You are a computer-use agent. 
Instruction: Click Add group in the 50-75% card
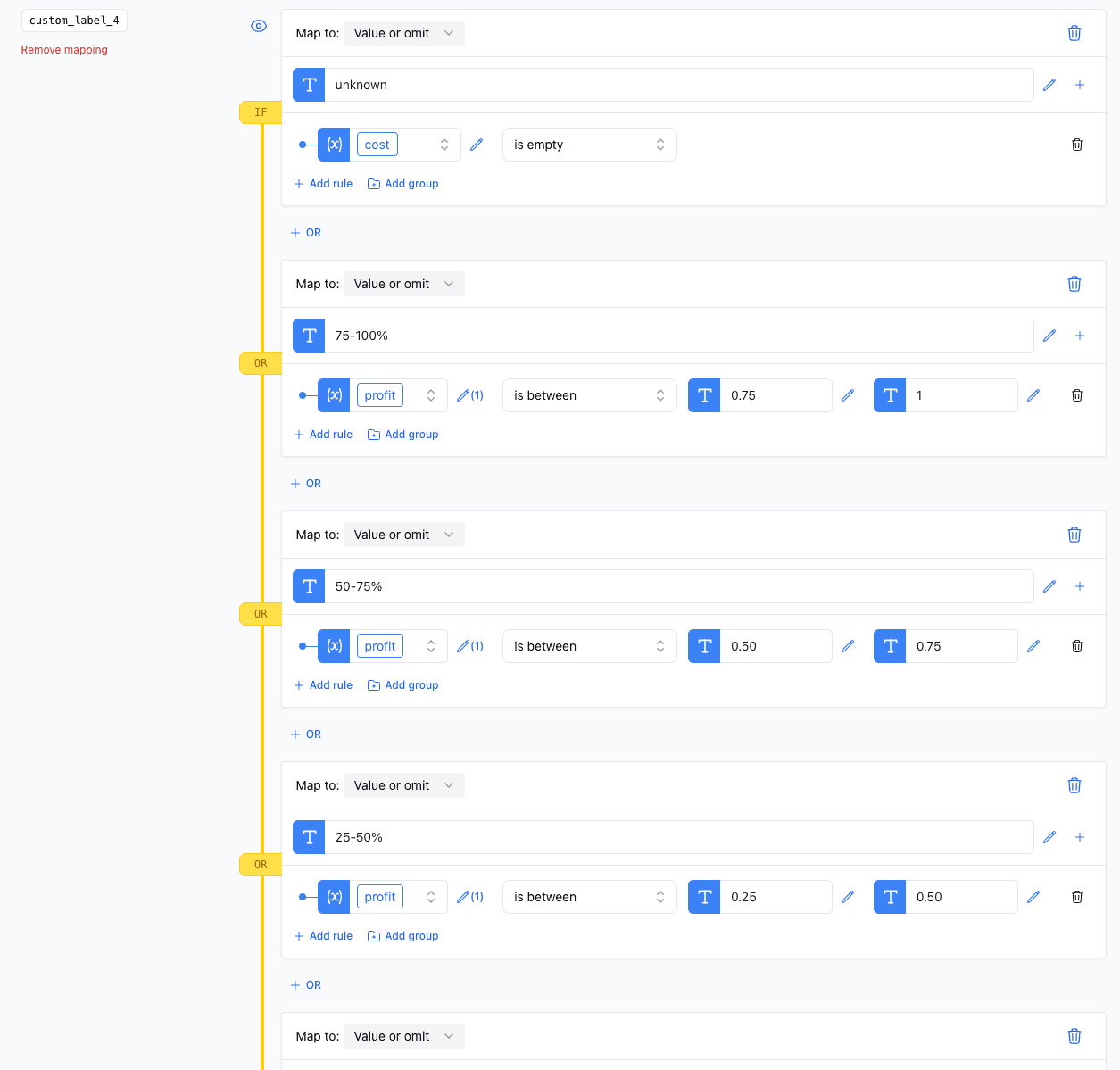[402, 684]
